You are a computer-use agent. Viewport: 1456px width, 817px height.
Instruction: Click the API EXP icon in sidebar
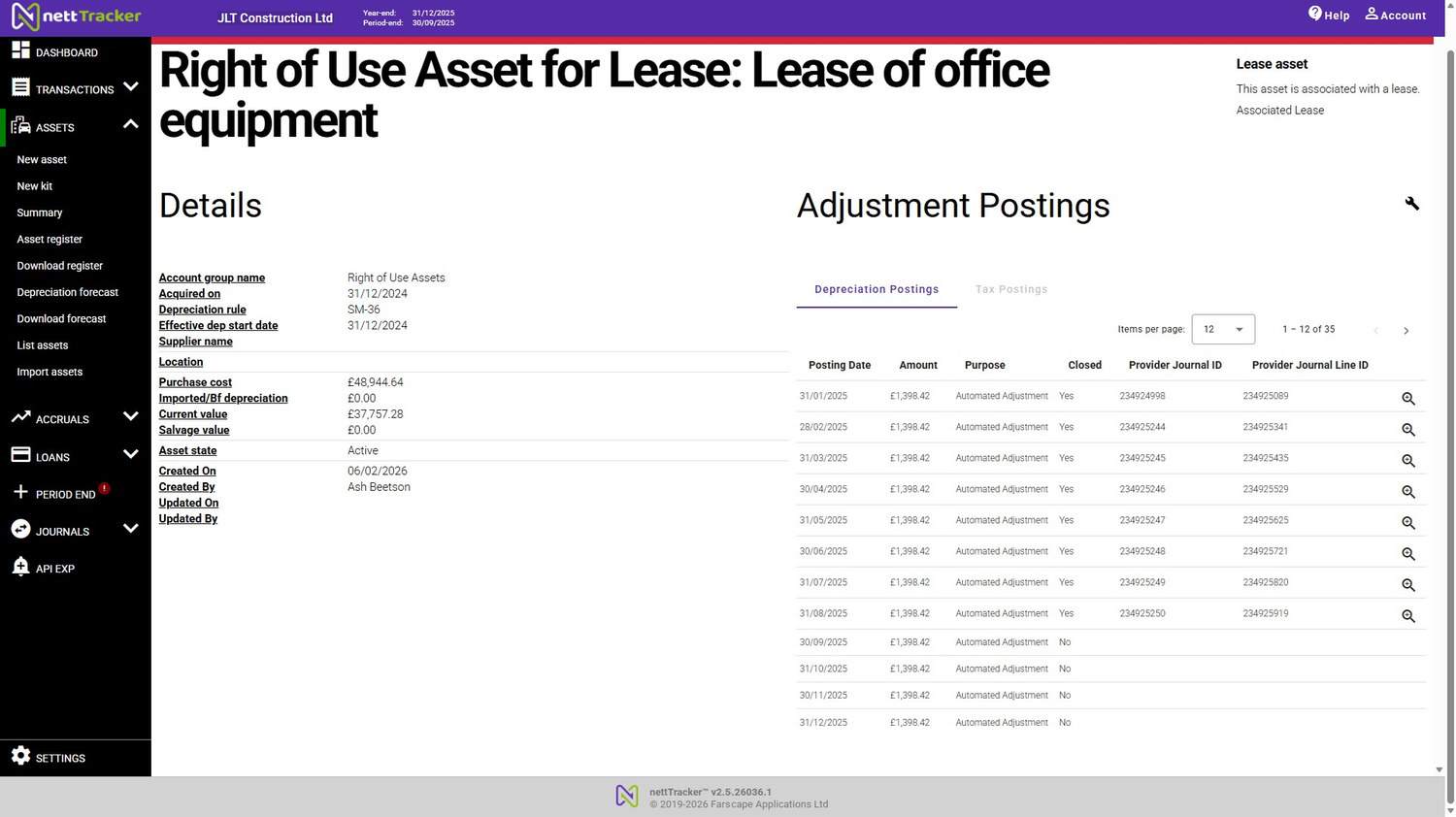tap(20, 568)
